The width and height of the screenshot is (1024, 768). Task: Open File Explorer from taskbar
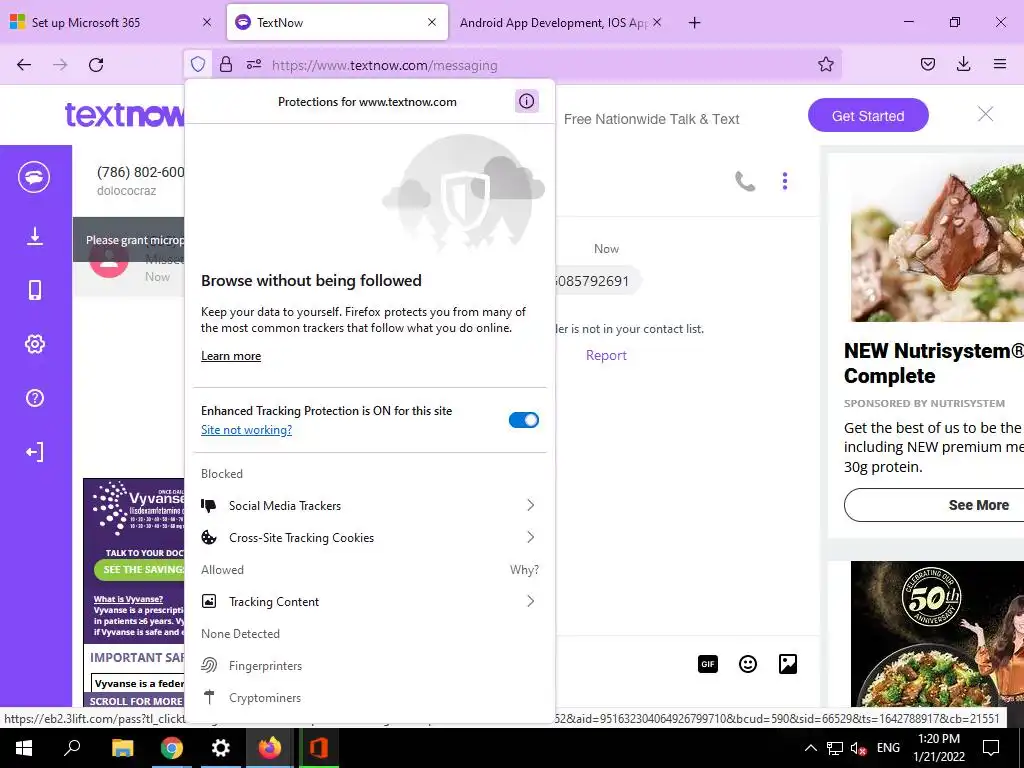(122, 747)
